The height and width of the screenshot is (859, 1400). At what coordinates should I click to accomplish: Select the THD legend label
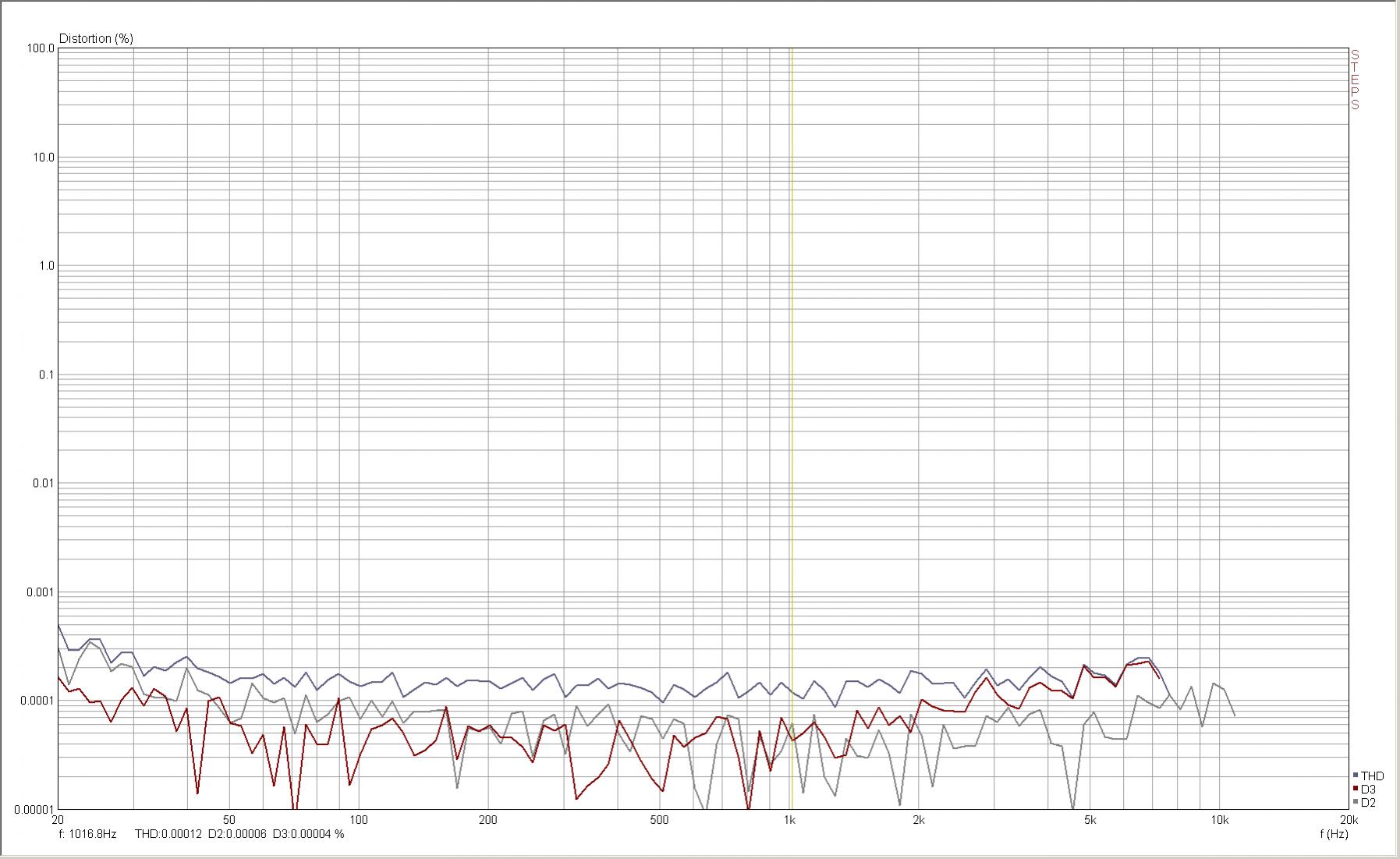(x=1372, y=776)
